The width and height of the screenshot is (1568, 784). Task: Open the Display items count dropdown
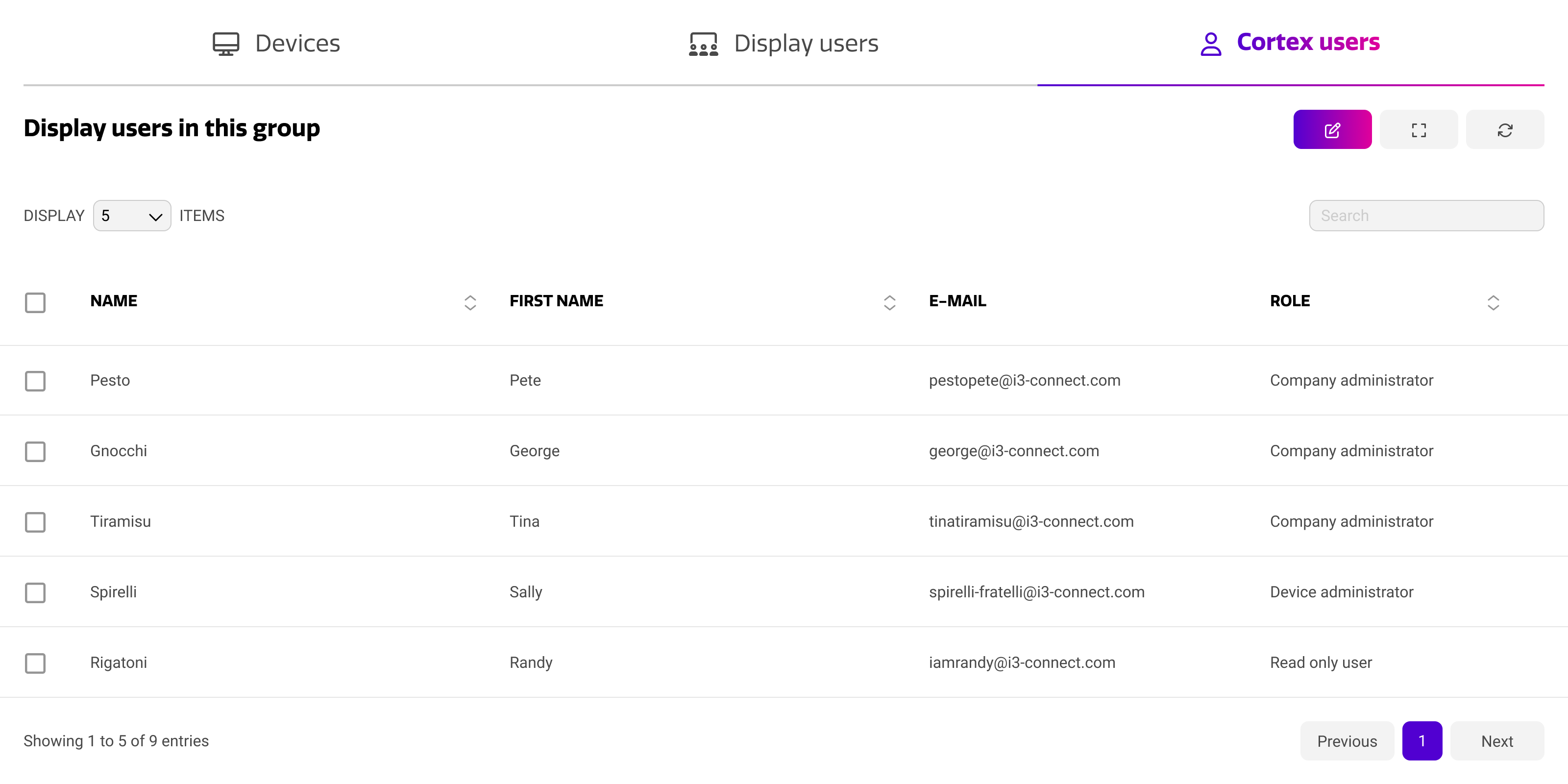[131, 216]
